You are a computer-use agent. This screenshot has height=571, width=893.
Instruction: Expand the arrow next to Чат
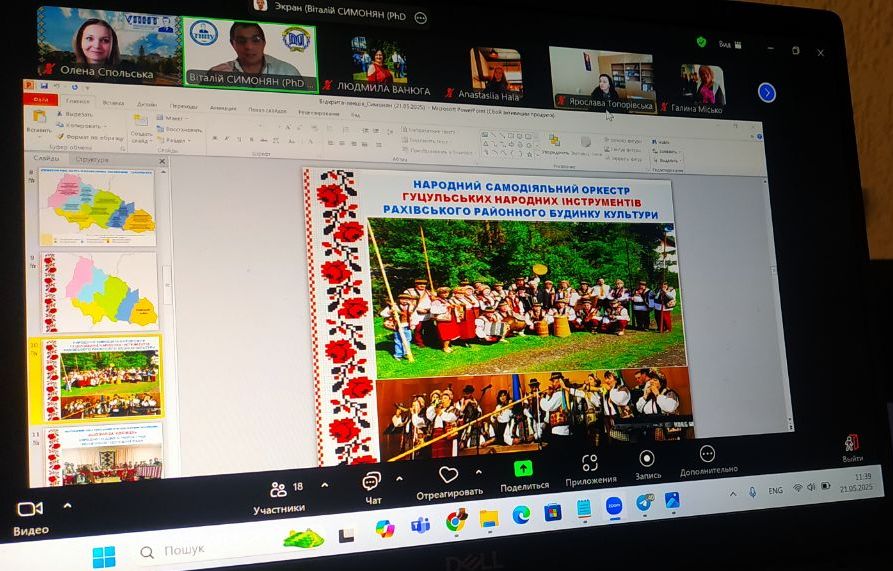pyautogui.click(x=399, y=479)
